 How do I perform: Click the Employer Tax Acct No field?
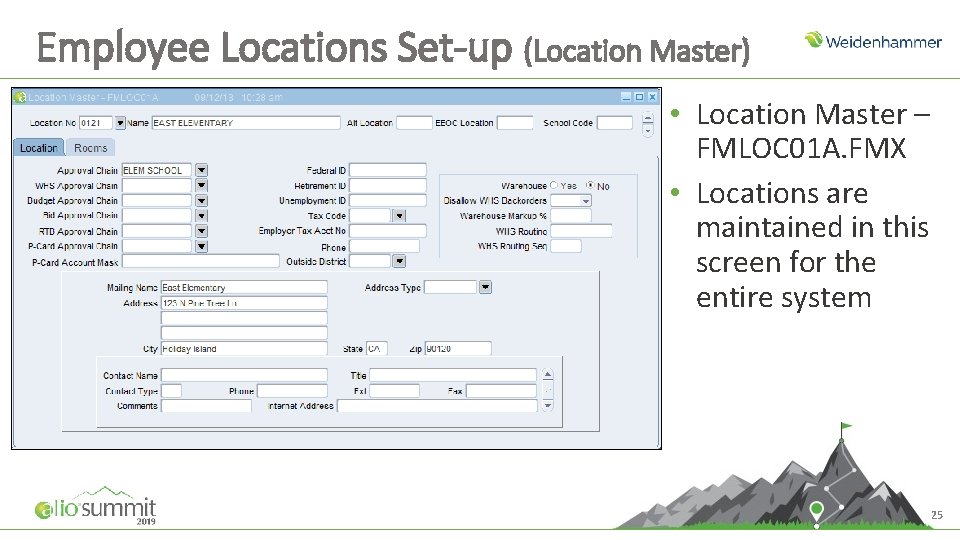pyautogui.click(x=388, y=231)
